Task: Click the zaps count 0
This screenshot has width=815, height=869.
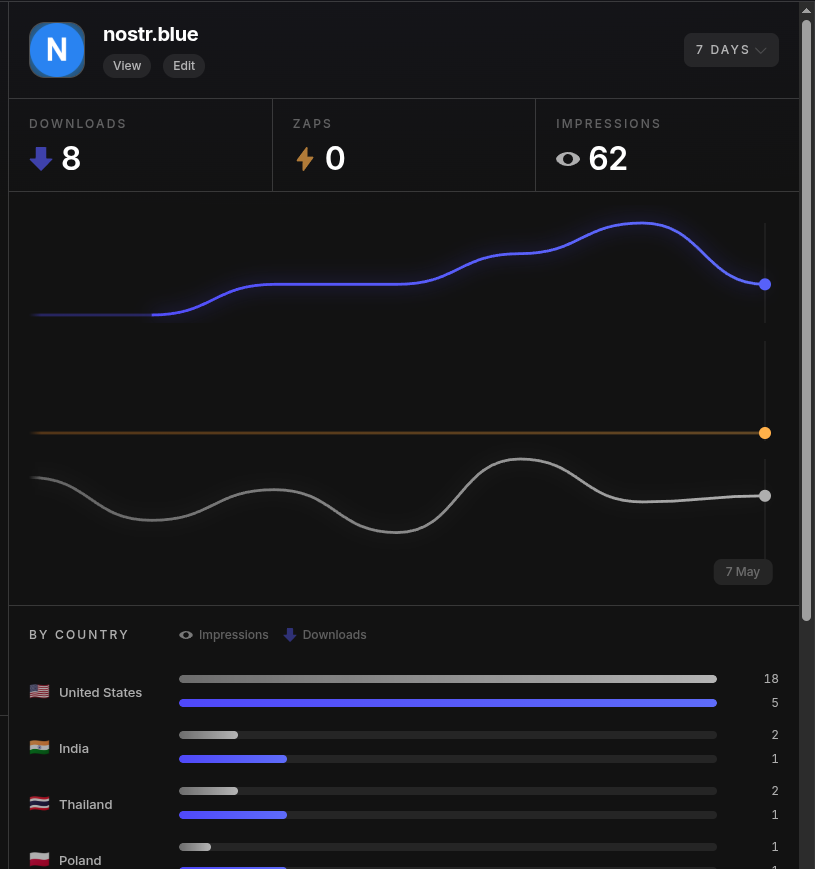Action: [x=335, y=159]
